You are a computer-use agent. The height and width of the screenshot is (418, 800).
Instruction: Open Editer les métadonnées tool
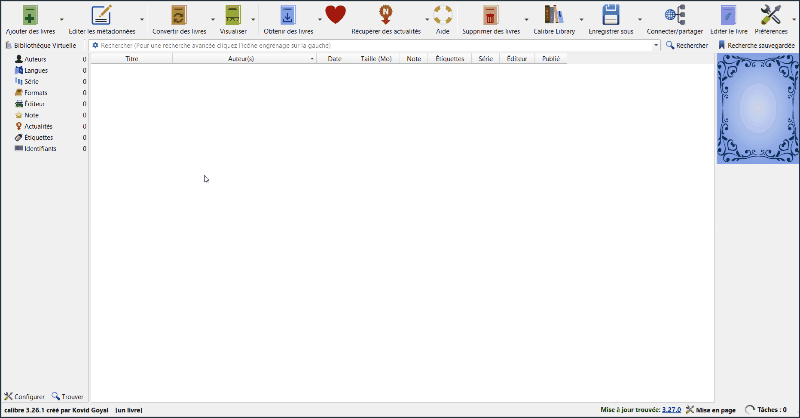102,15
